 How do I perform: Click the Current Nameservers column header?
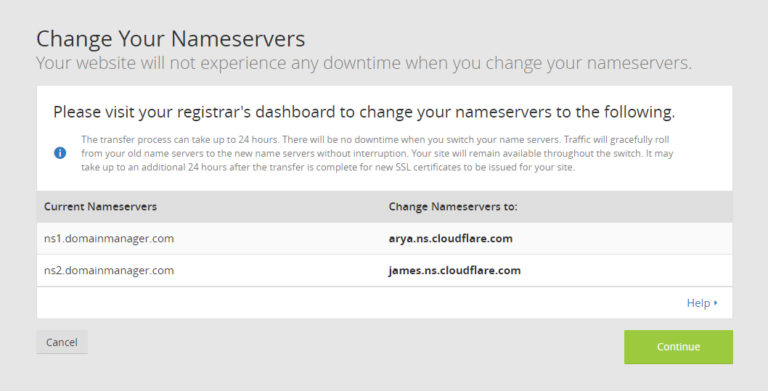[x=100, y=207]
